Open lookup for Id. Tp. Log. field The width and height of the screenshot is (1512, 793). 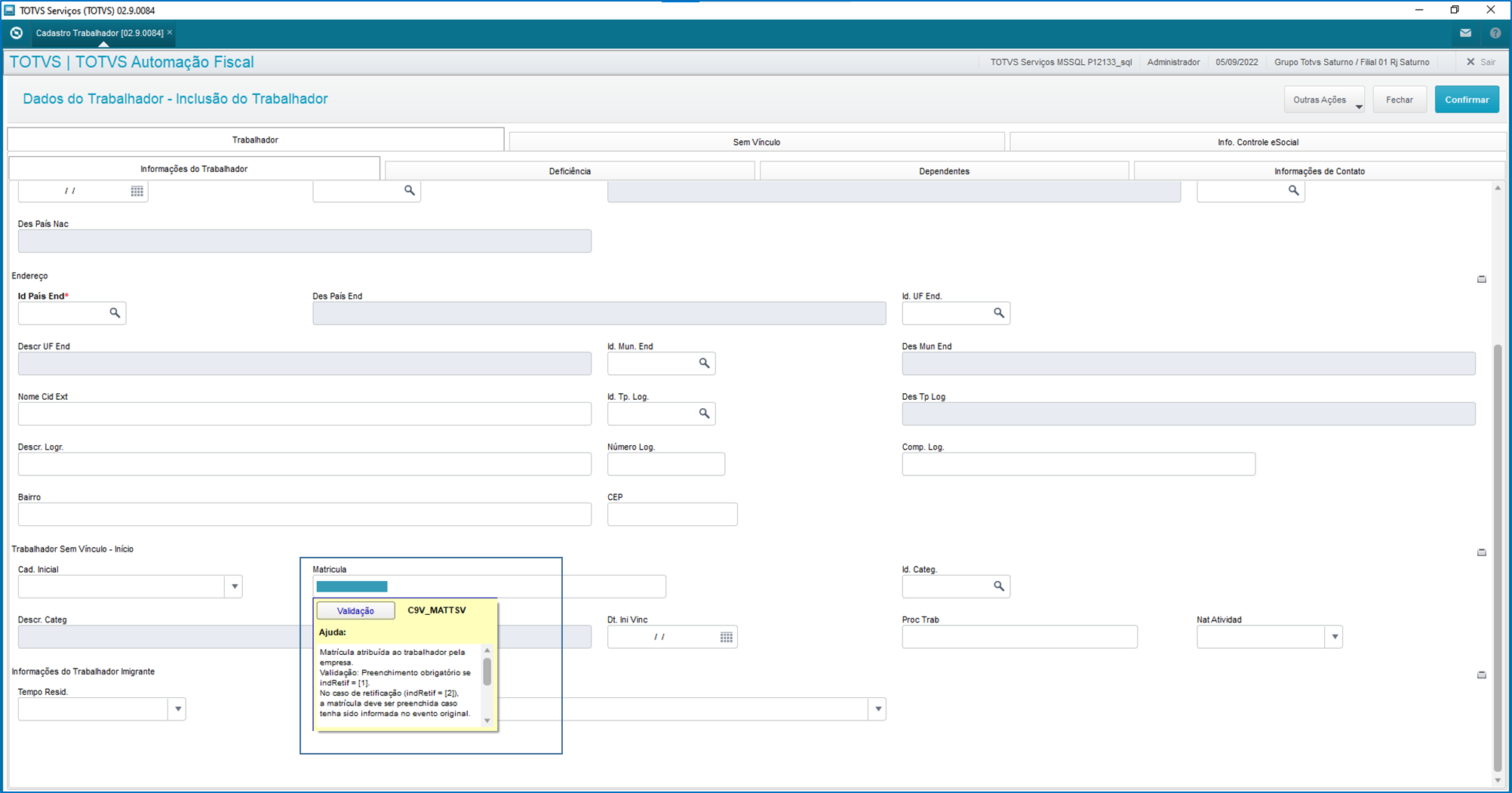[704, 413]
